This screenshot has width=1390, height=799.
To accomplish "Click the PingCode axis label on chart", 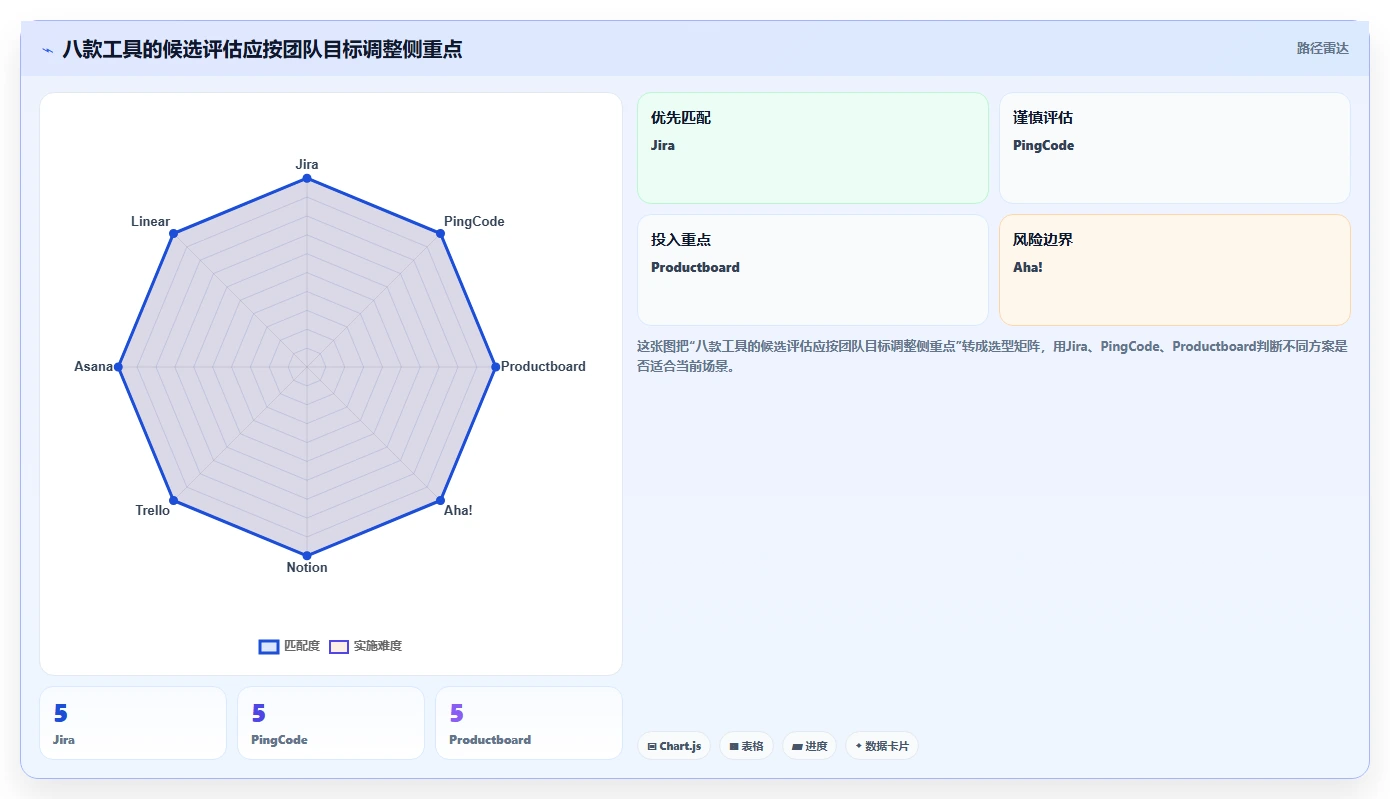I will (474, 221).
